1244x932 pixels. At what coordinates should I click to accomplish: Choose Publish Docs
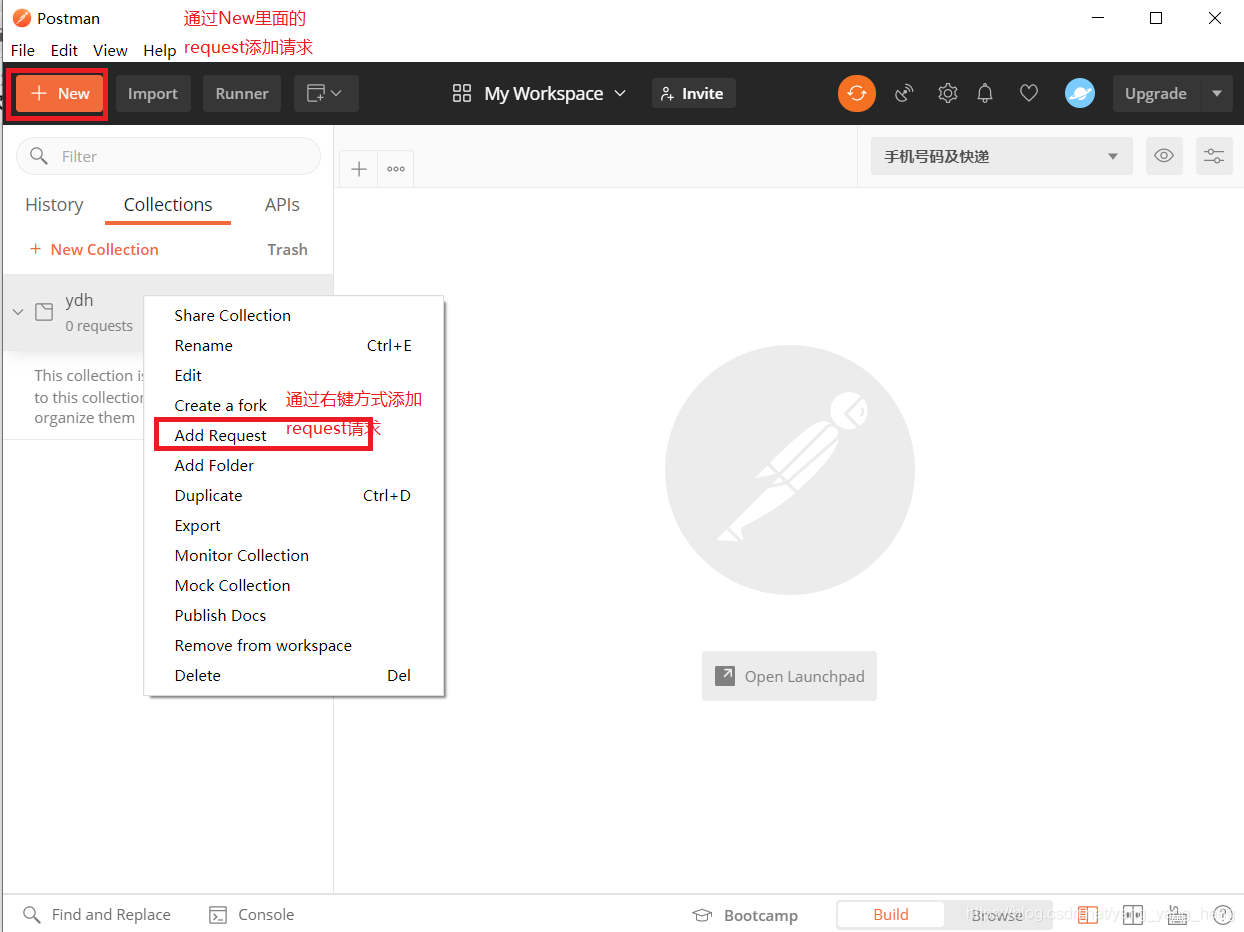[294, 615]
